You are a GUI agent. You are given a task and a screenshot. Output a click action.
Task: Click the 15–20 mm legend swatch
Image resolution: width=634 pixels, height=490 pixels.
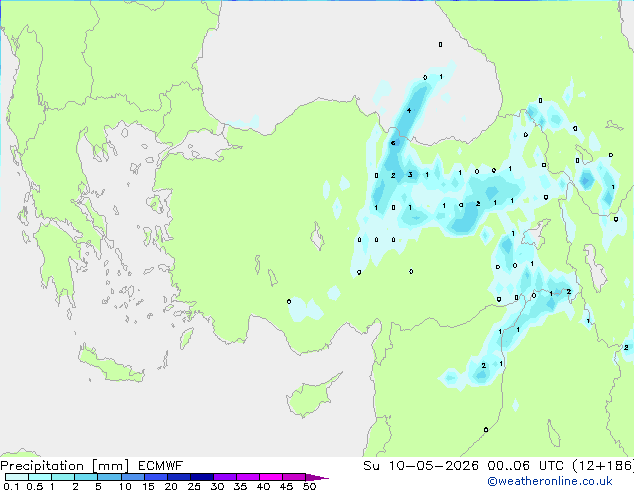[156, 477]
